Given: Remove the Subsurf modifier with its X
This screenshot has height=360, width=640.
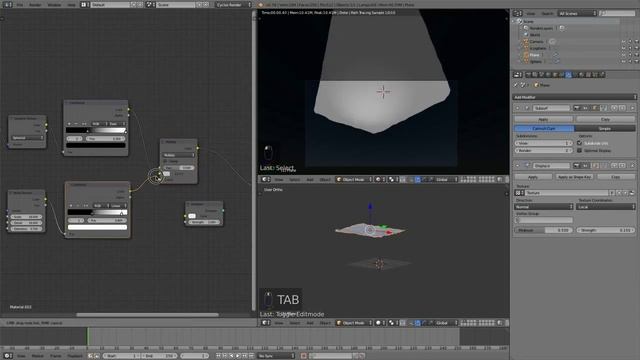Looking at the screenshot, I should tap(632, 108).
